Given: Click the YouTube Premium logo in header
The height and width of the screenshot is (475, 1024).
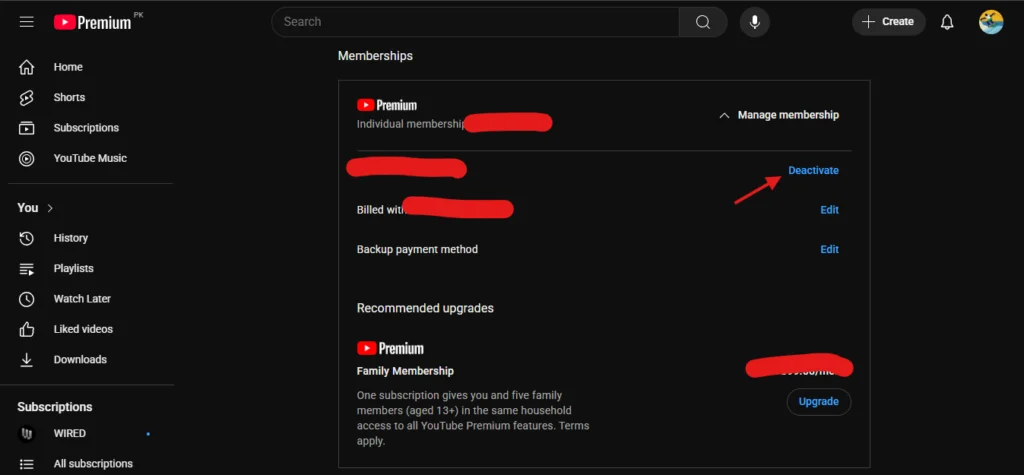Looking at the screenshot, I should [92, 22].
